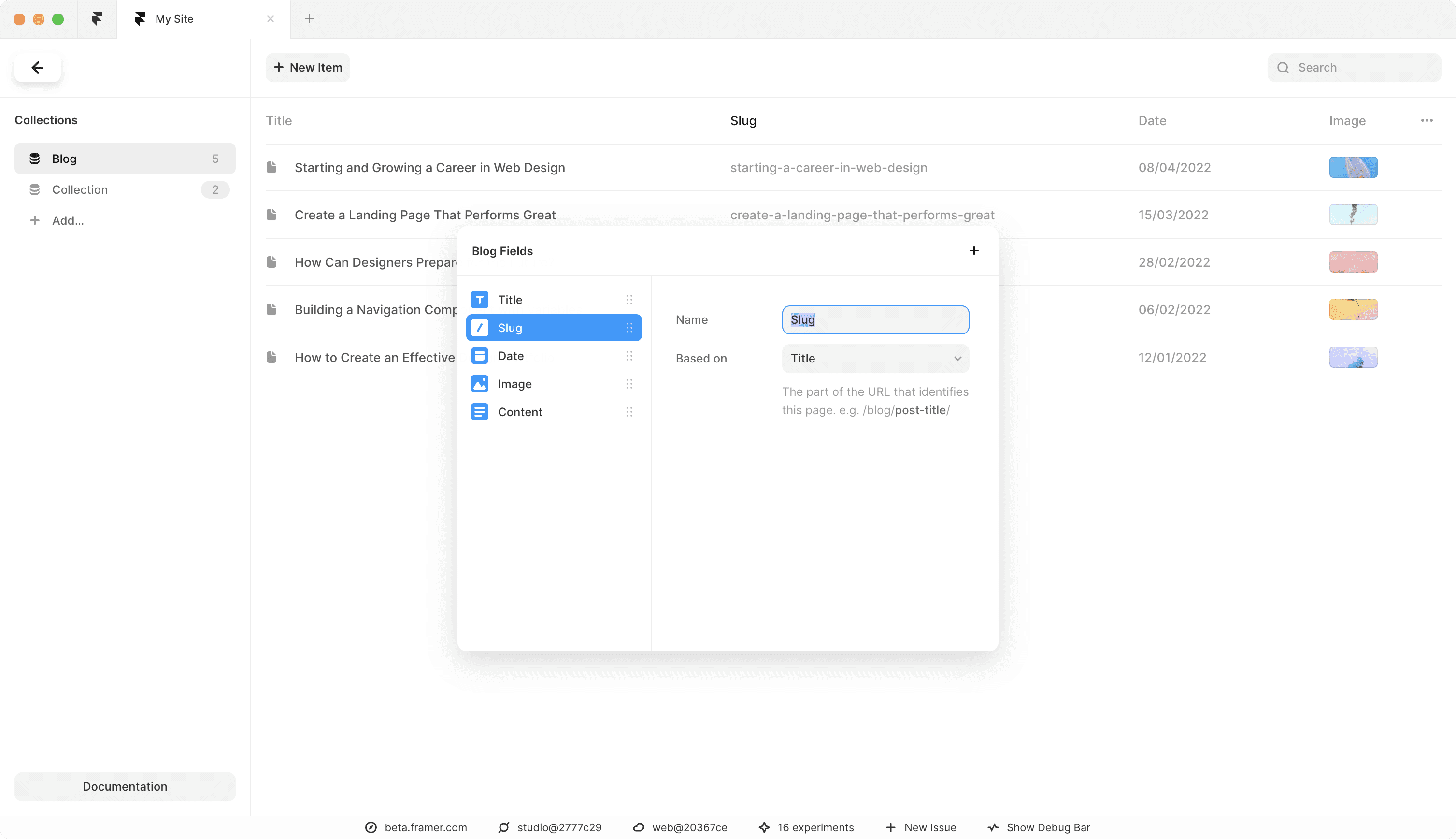Screen dimensions: 1456x839
Task: Click the plus icon in Blog Fields
Action: [x=973, y=251]
